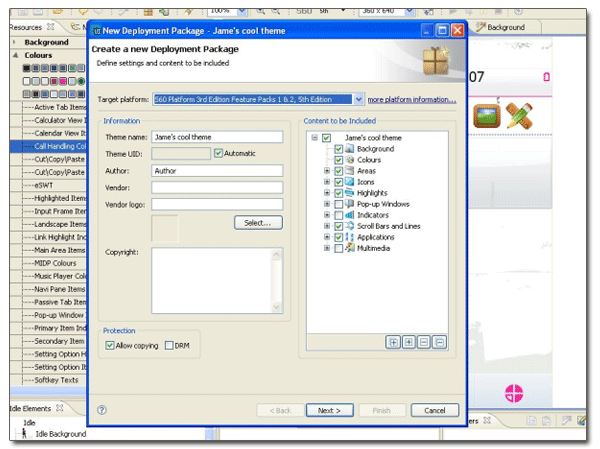Click the pencil and ruler icon in preview
600x449 pixels.
(519, 116)
